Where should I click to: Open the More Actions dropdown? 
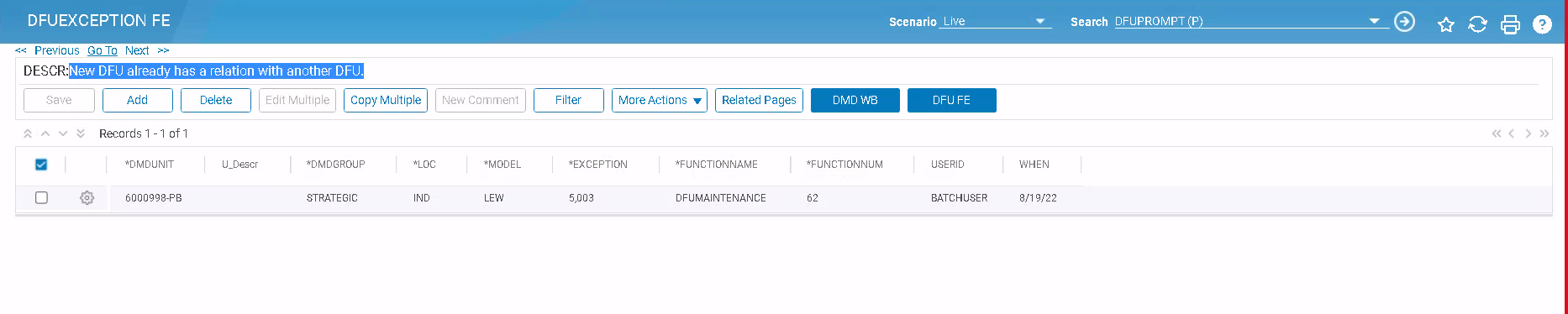660,100
